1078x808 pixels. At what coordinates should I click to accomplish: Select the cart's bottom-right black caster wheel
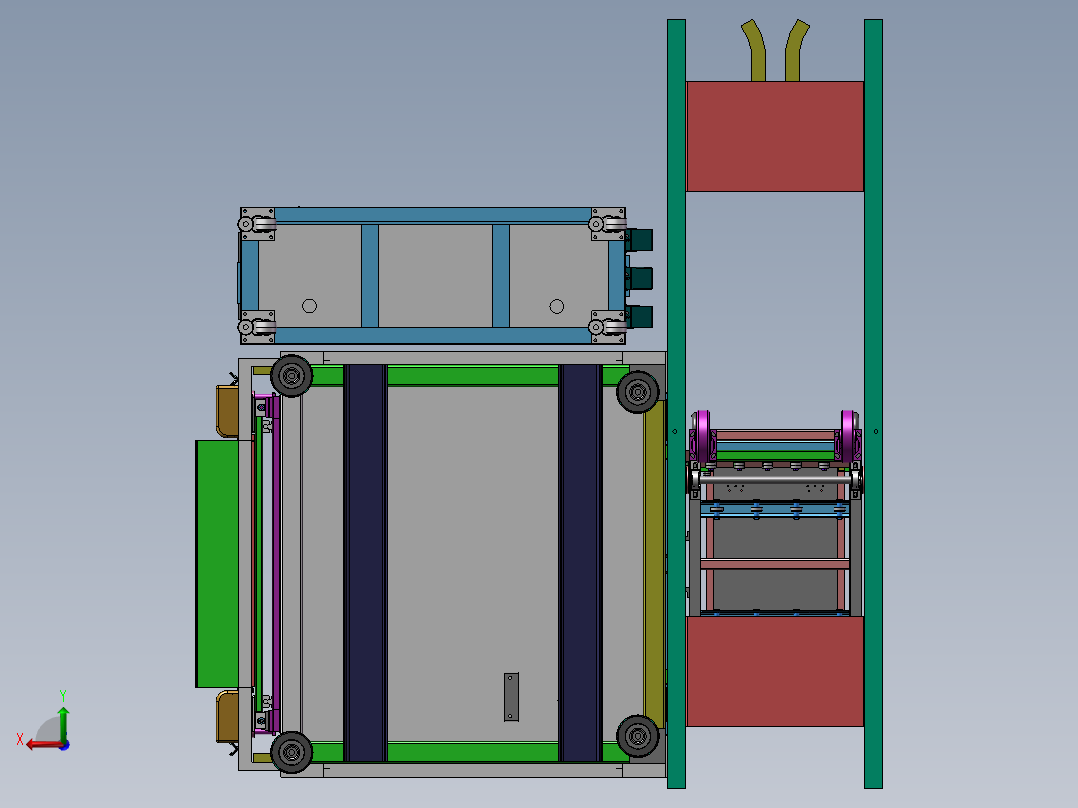[x=637, y=736]
